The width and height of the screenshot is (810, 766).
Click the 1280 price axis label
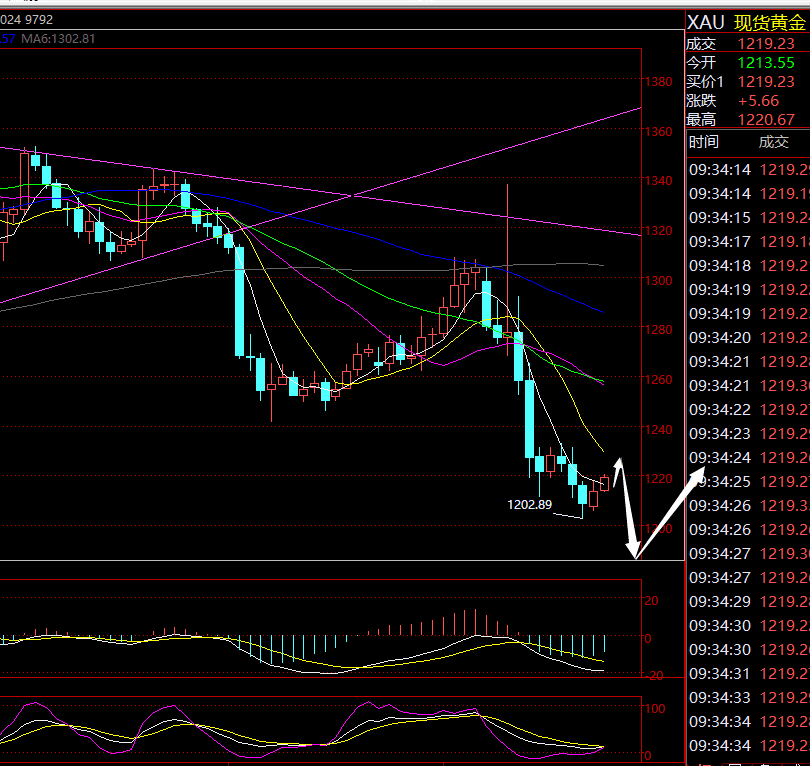[658, 330]
